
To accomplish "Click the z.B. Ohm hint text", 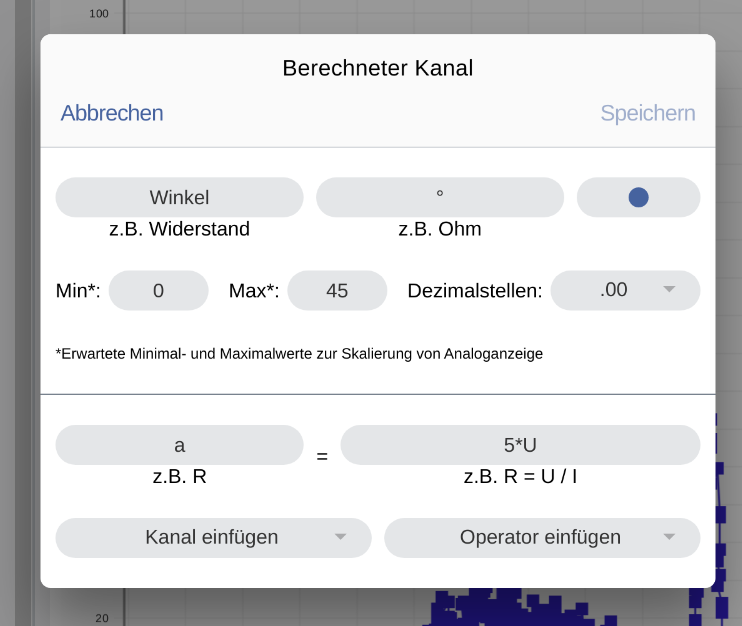I will 440,229.
